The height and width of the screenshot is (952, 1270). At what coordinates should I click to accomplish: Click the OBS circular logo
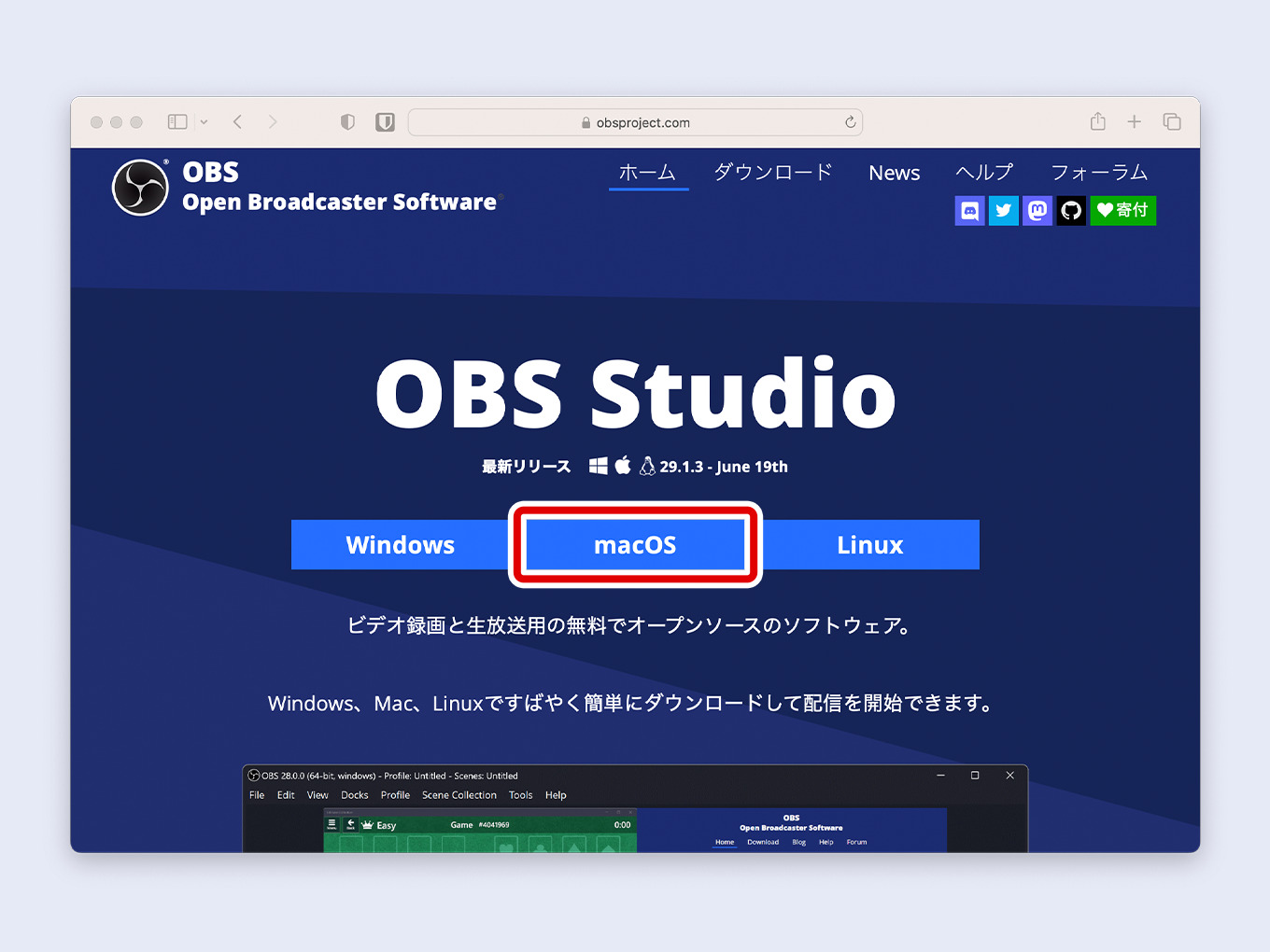point(140,188)
